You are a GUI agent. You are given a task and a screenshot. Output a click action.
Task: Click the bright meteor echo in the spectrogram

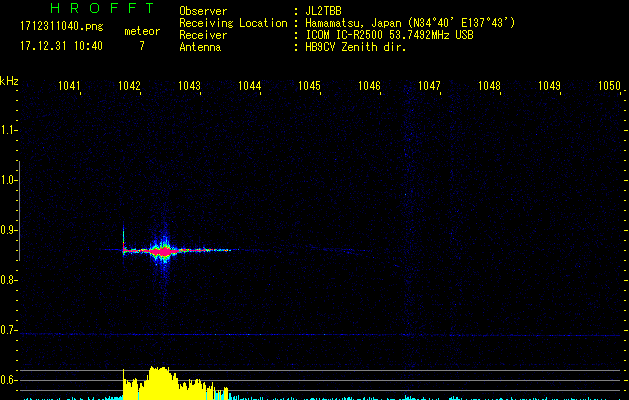pos(162,251)
